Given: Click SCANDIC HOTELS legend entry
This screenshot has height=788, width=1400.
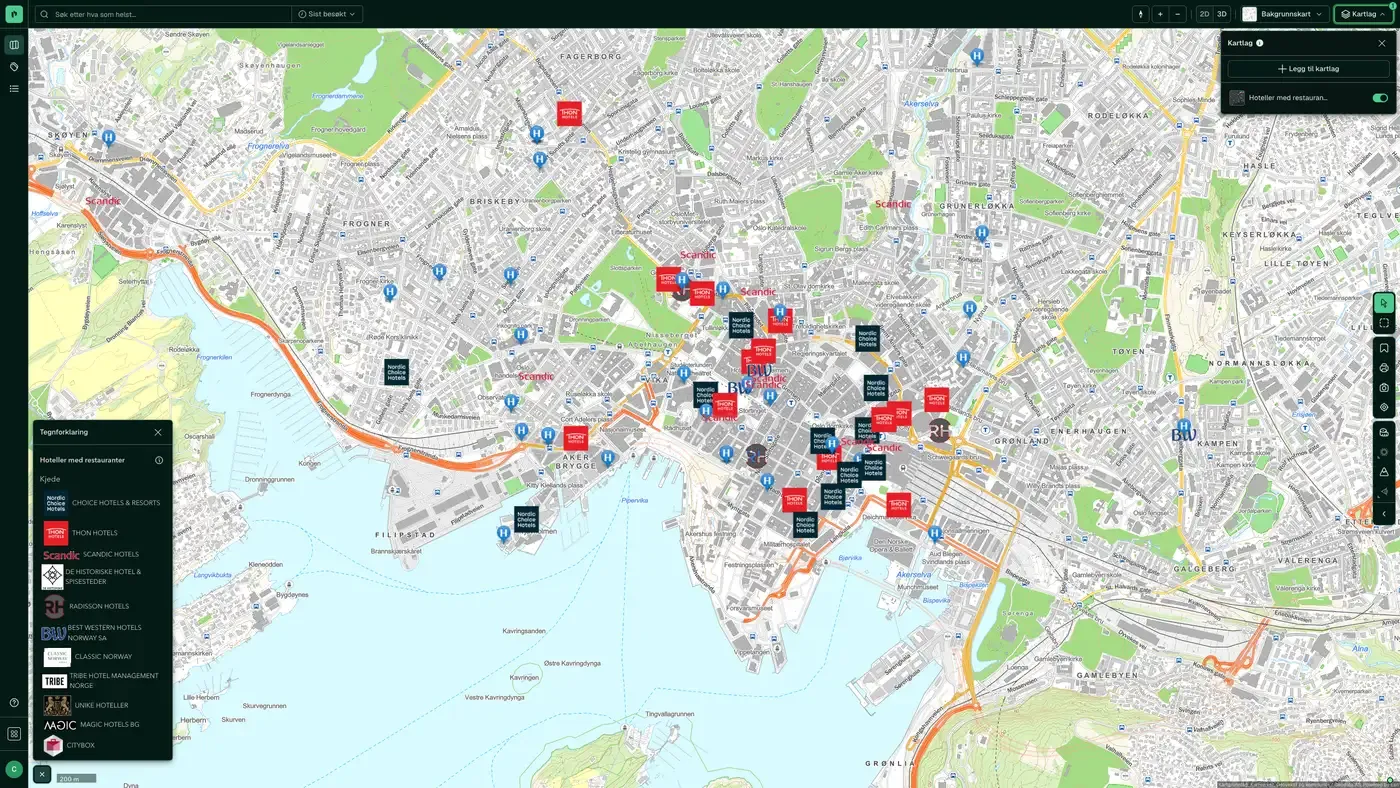Looking at the screenshot, I should [x=91, y=554].
